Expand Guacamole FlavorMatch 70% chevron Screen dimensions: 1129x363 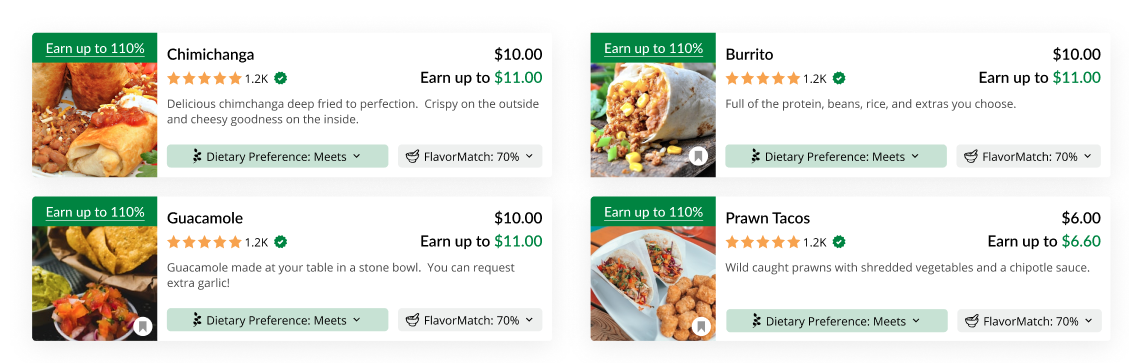tap(529, 320)
